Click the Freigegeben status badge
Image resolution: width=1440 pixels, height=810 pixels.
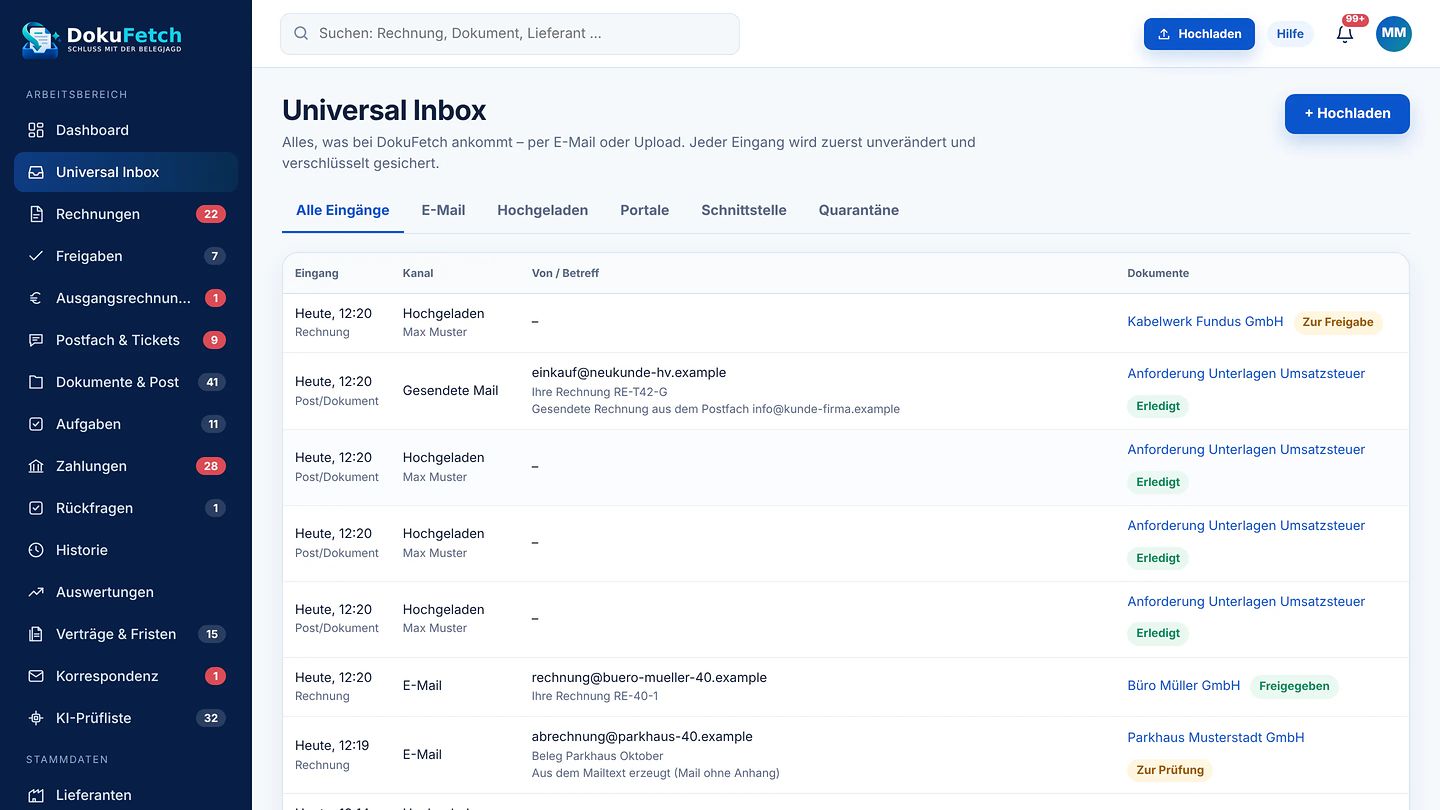click(x=1294, y=686)
